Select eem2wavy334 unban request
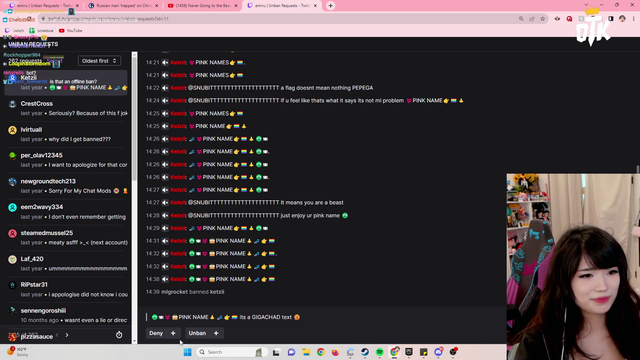This screenshot has width=640, height=360. pos(67,212)
